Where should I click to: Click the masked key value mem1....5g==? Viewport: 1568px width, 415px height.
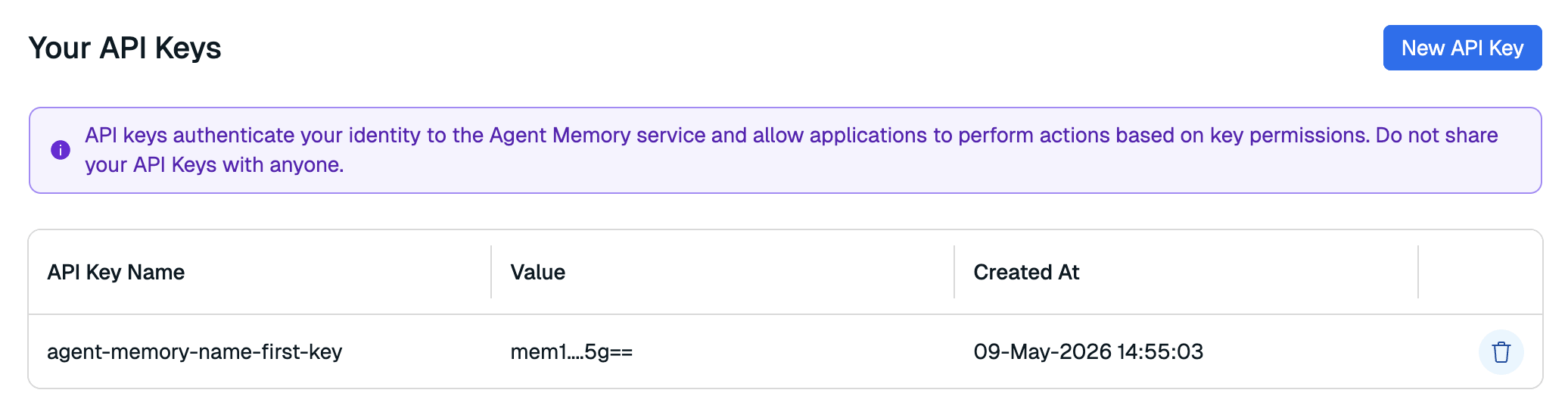coord(571,351)
